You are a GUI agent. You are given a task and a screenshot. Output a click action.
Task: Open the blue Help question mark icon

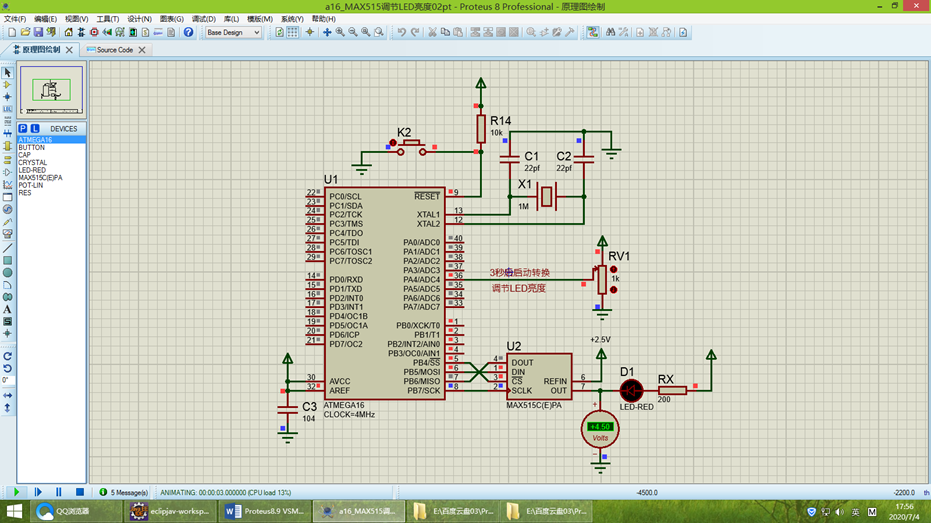[188, 33]
